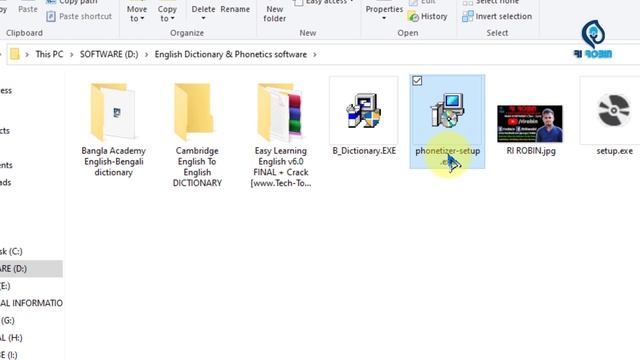The width and height of the screenshot is (640, 360).
Task: Select drive (C:) in navigation pane
Action: pos(31,251)
